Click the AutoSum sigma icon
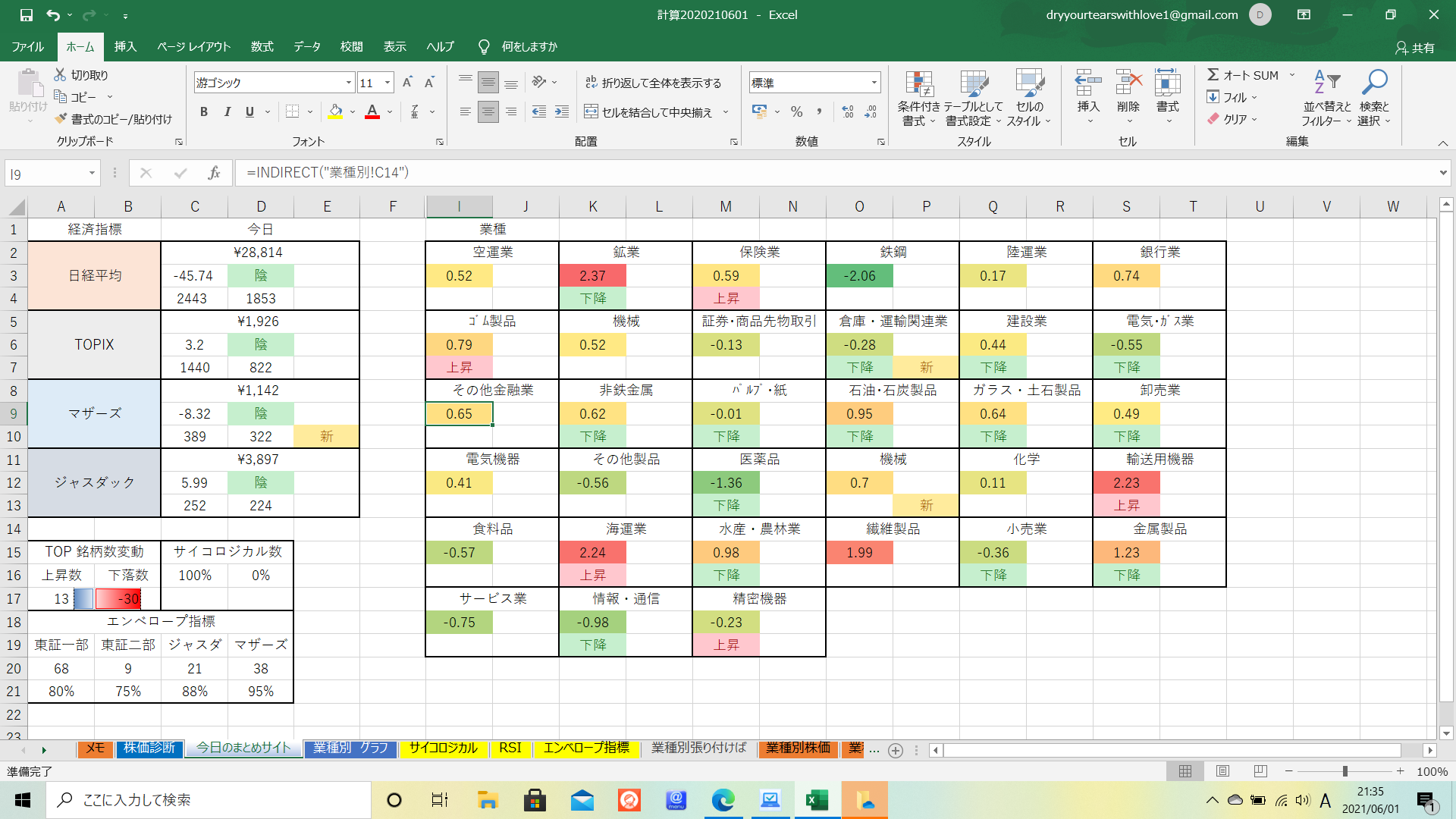 [x=1213, y=75]
